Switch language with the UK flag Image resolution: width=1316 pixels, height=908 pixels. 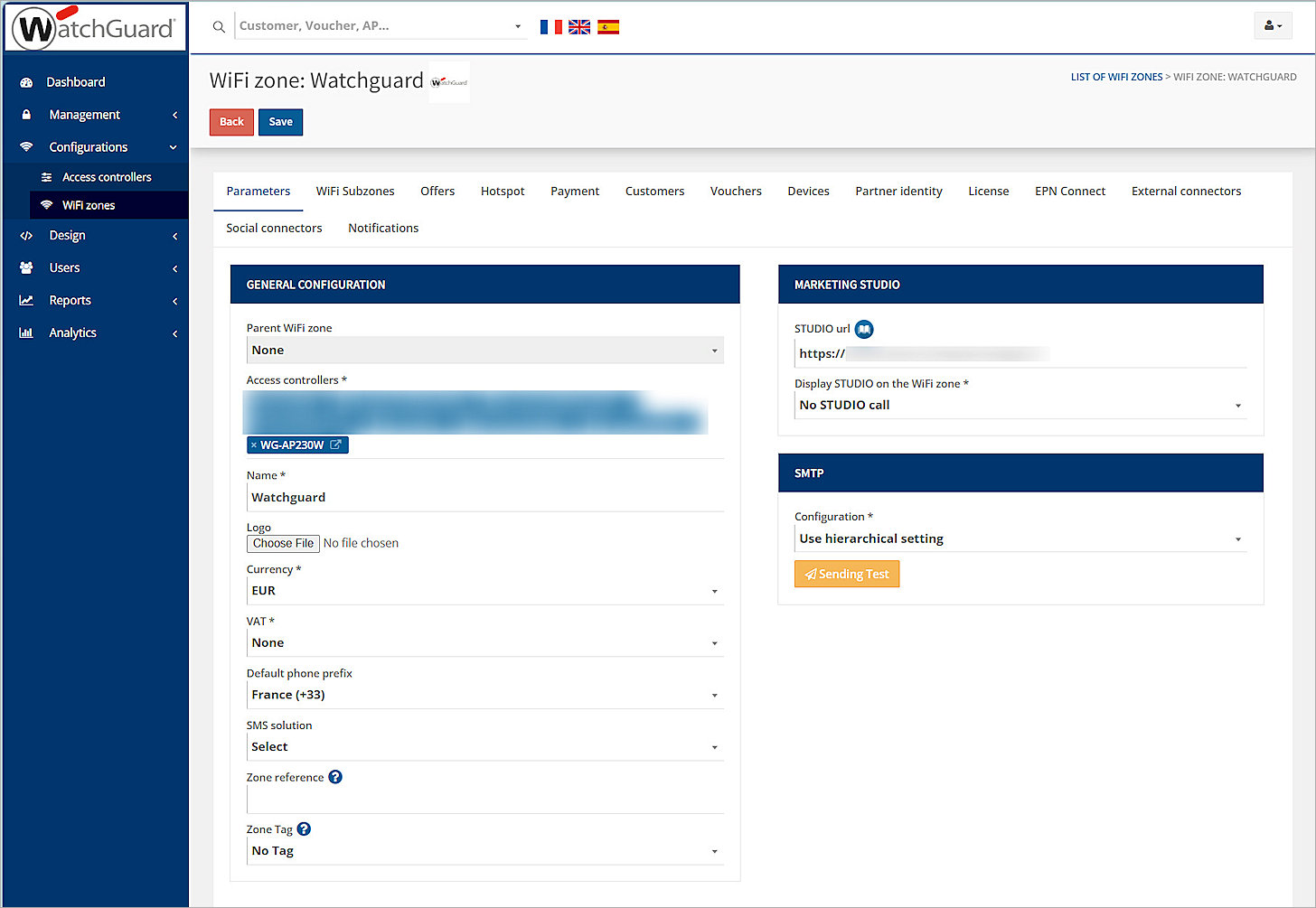[579, 27]
